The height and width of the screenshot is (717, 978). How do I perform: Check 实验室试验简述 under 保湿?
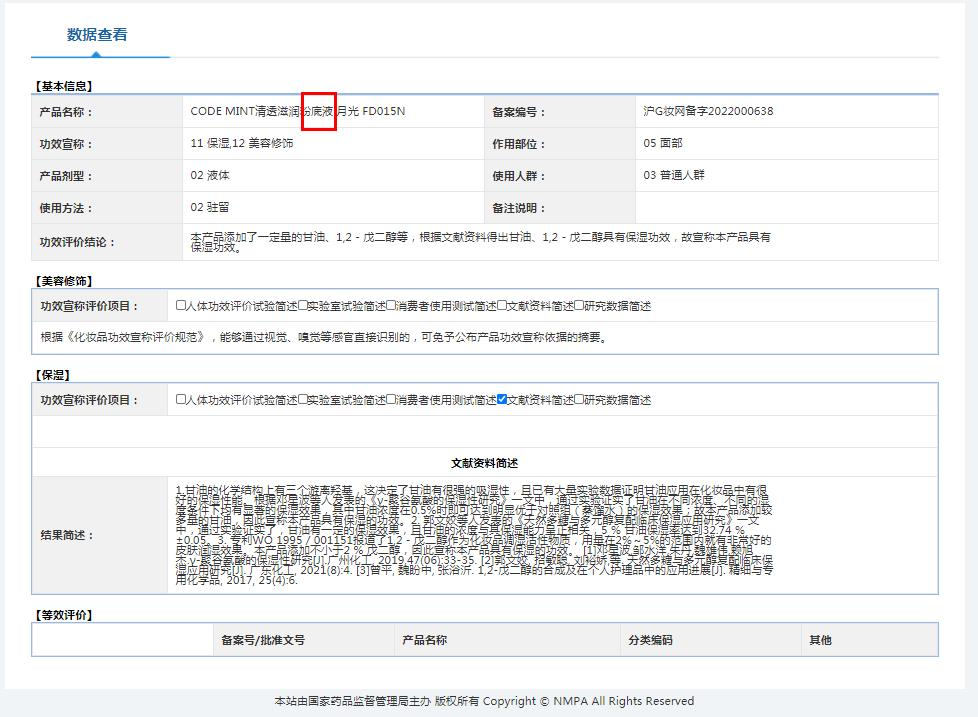303,400
